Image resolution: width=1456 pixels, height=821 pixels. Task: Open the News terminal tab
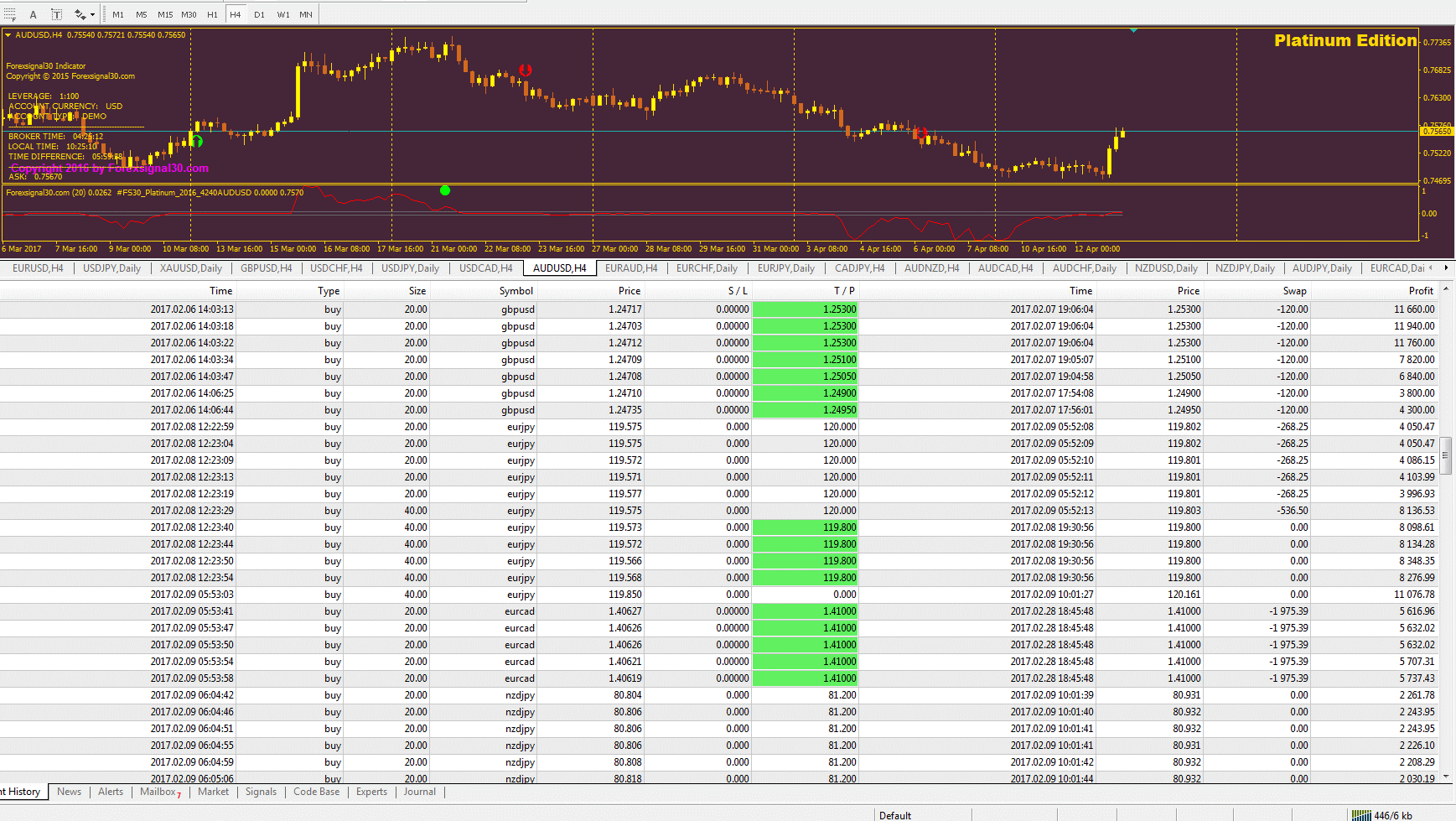coord(70,792)
